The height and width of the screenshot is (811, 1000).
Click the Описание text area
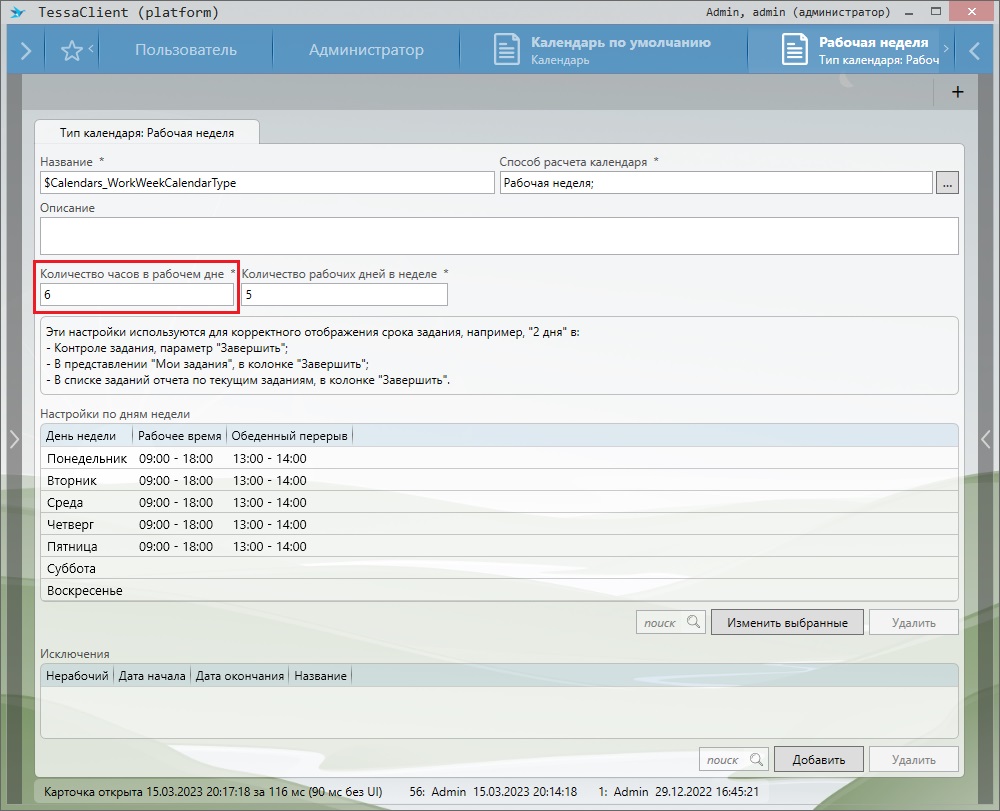(x=499, y=236)
